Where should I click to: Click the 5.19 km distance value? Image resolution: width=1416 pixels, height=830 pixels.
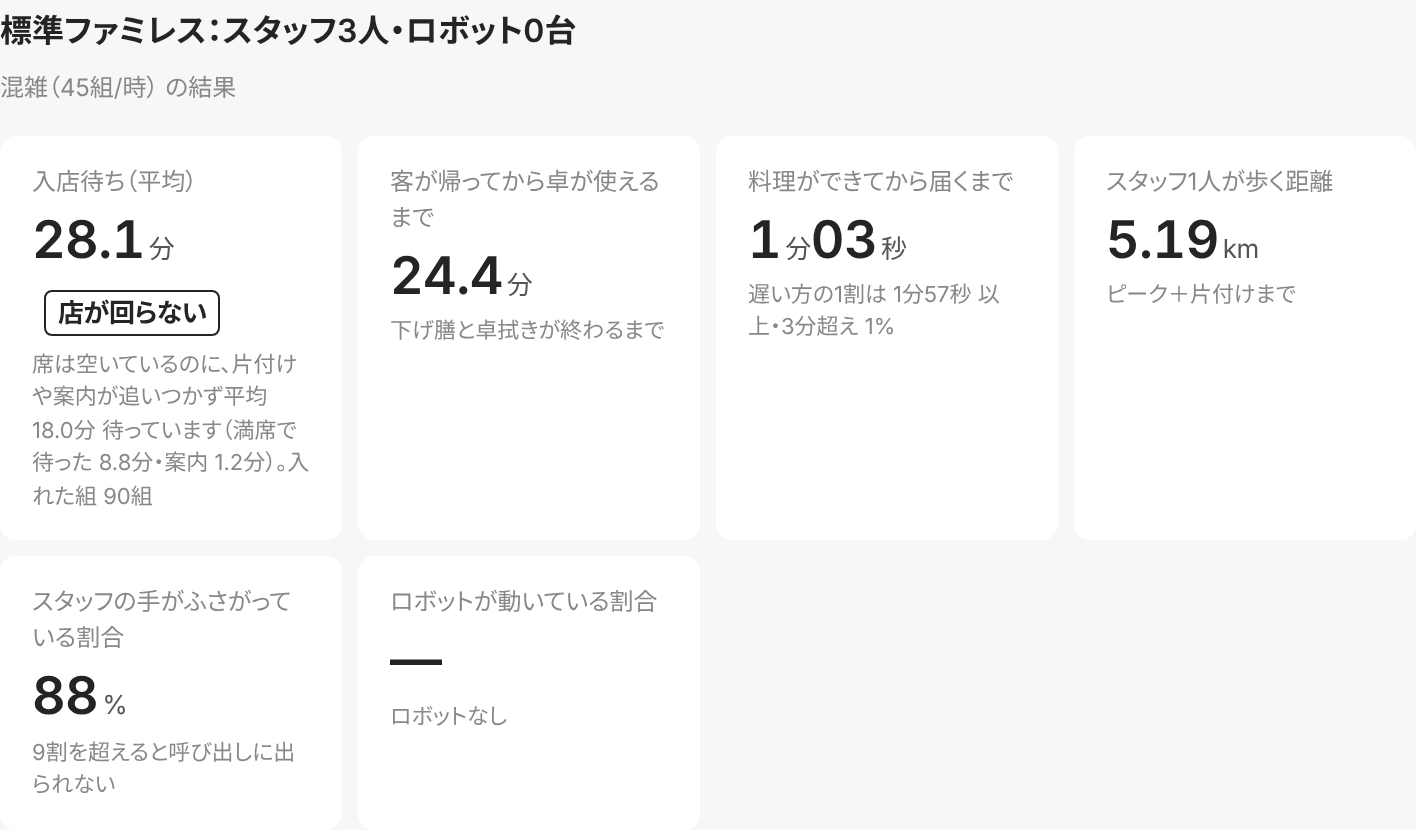click(1183, 240)
